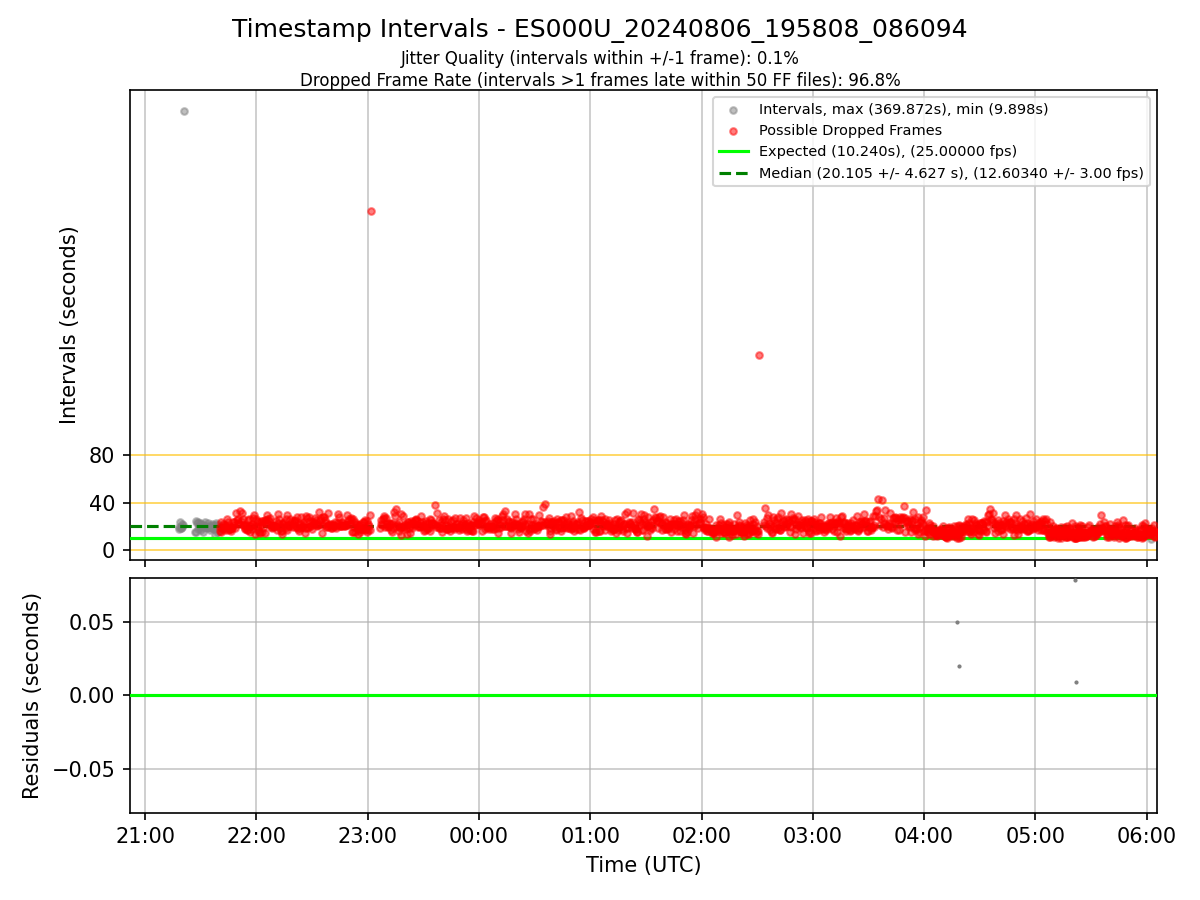Click legend entry "Possible Dropped Frames"
The width and height of the screenshot is (1200, 900).
[x=850, y=130]
